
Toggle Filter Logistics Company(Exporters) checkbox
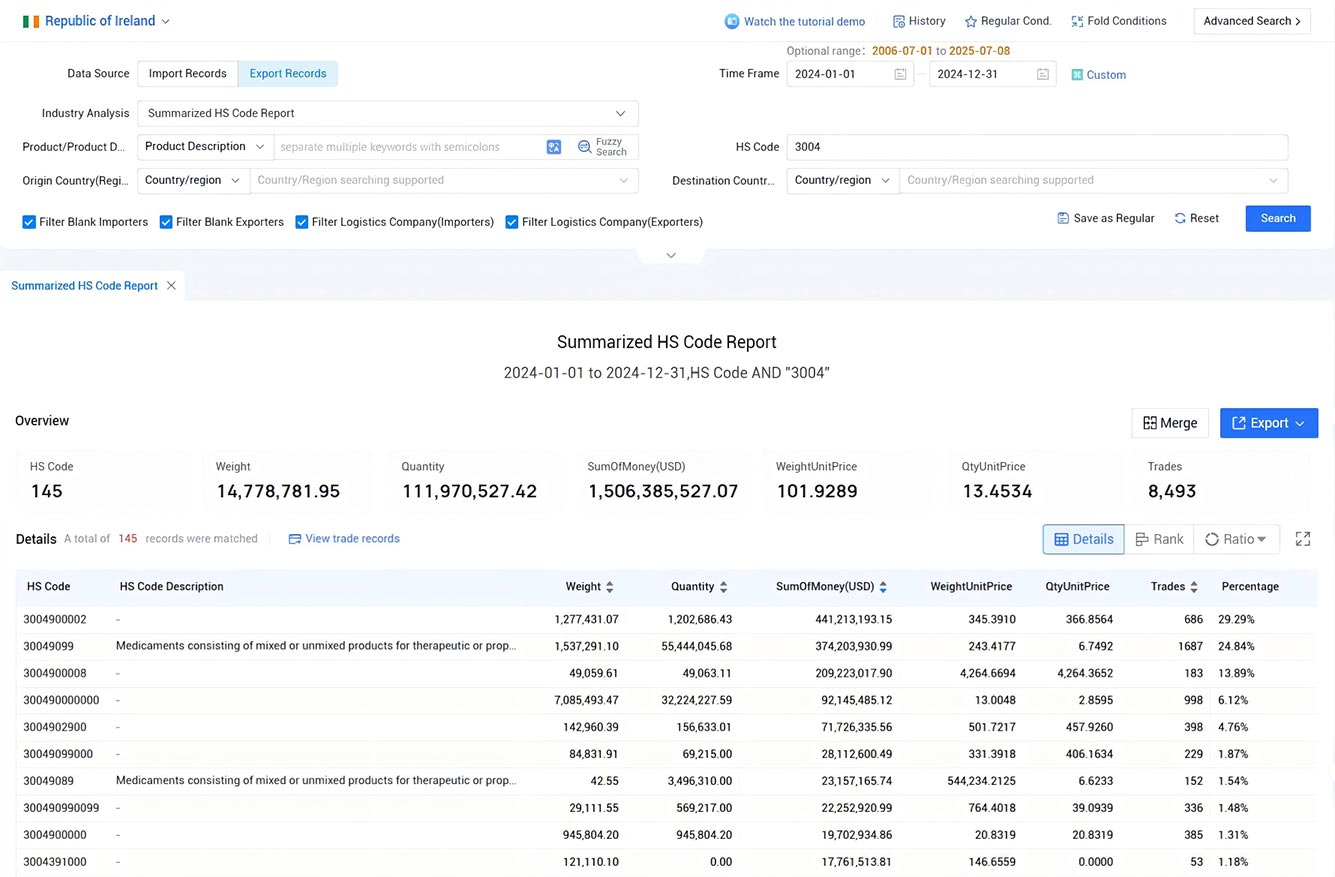tap(511, 222)
